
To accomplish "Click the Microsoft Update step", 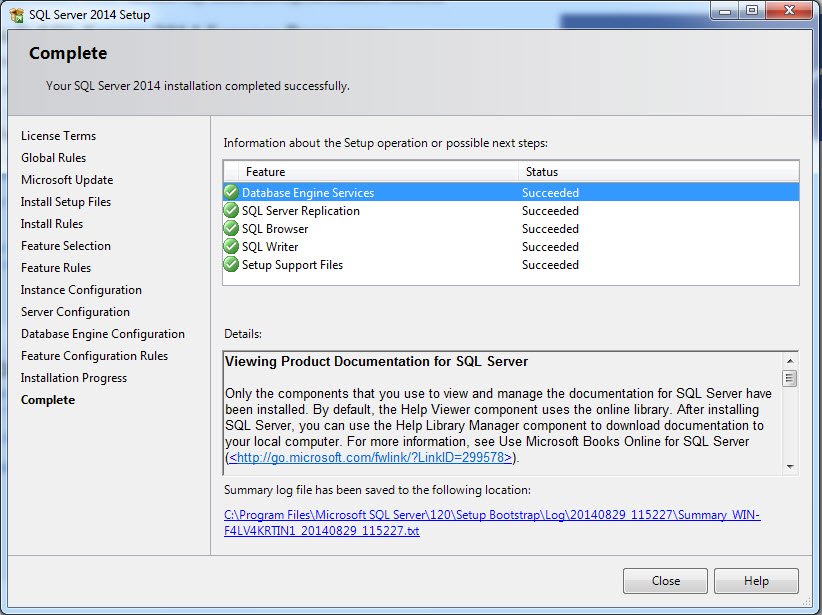I will (67, 180).
